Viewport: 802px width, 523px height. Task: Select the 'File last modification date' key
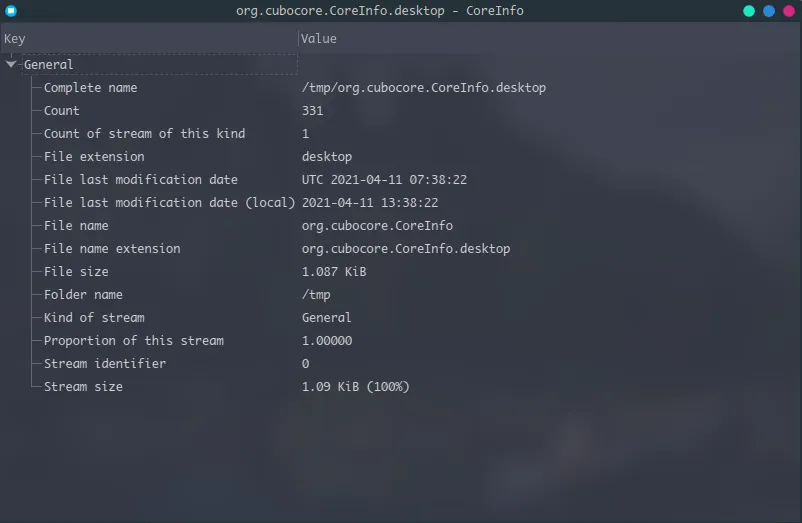point(141,179)
